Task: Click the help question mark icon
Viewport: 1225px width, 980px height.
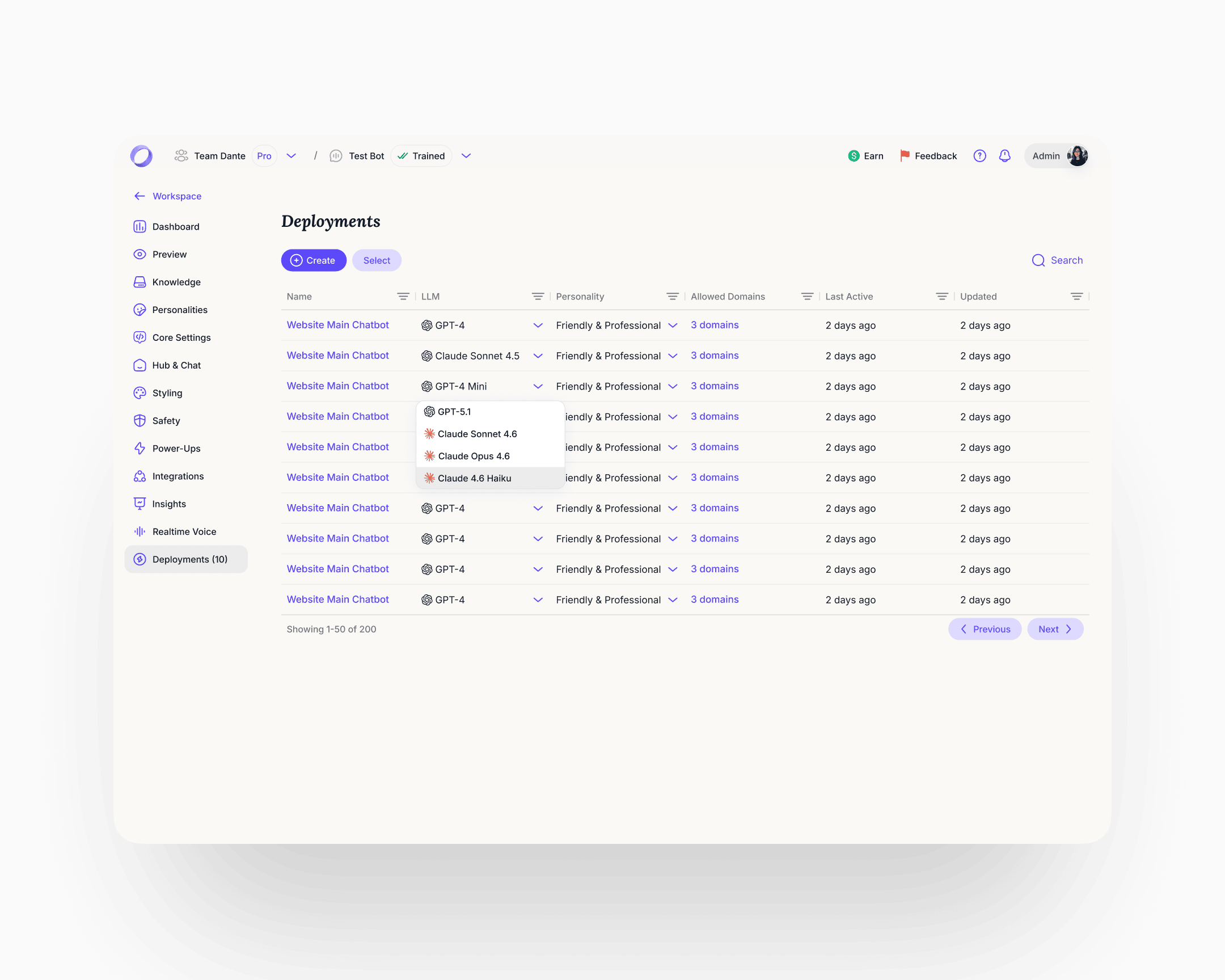Action: pyautogui.click(x=979, y=155)
